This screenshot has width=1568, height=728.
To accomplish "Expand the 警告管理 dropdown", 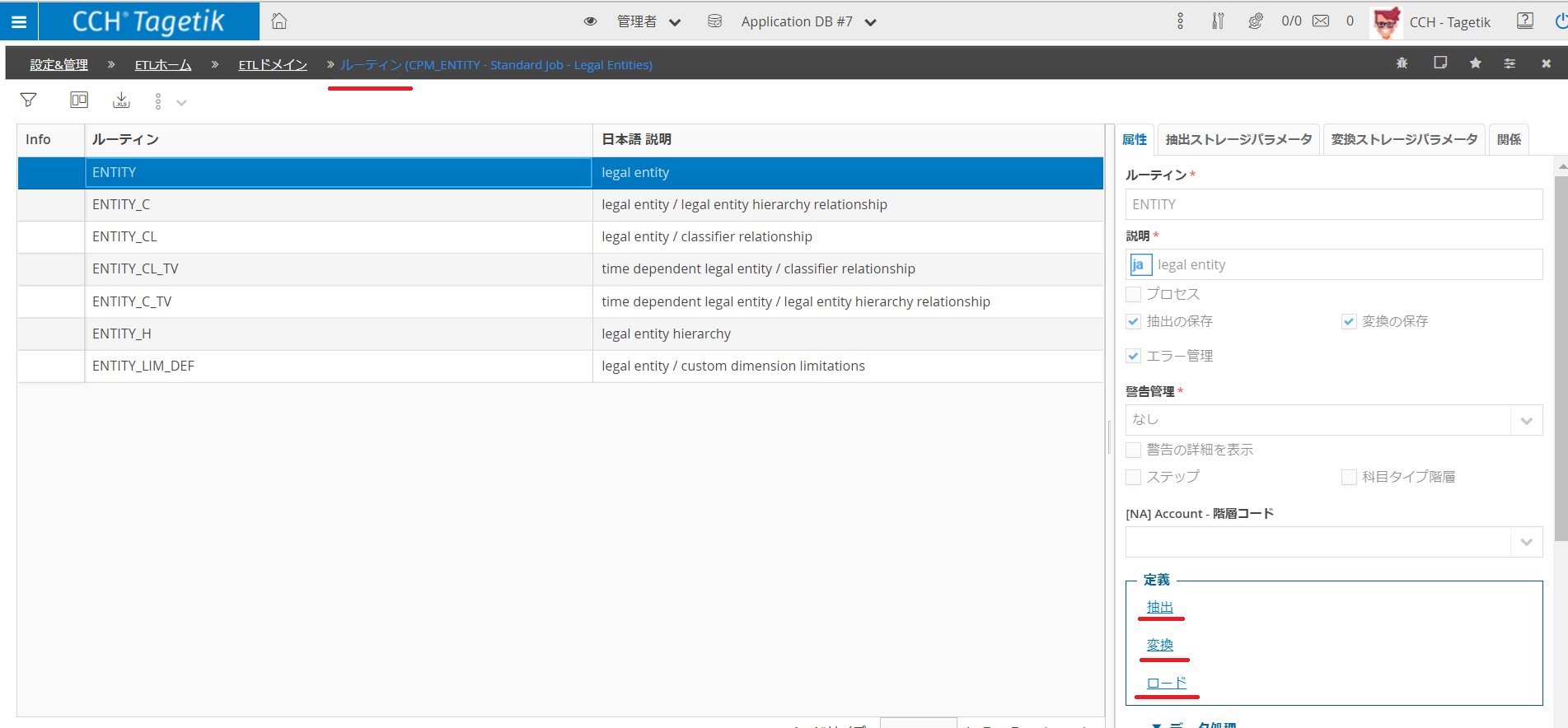I will tap(1526, 420).
